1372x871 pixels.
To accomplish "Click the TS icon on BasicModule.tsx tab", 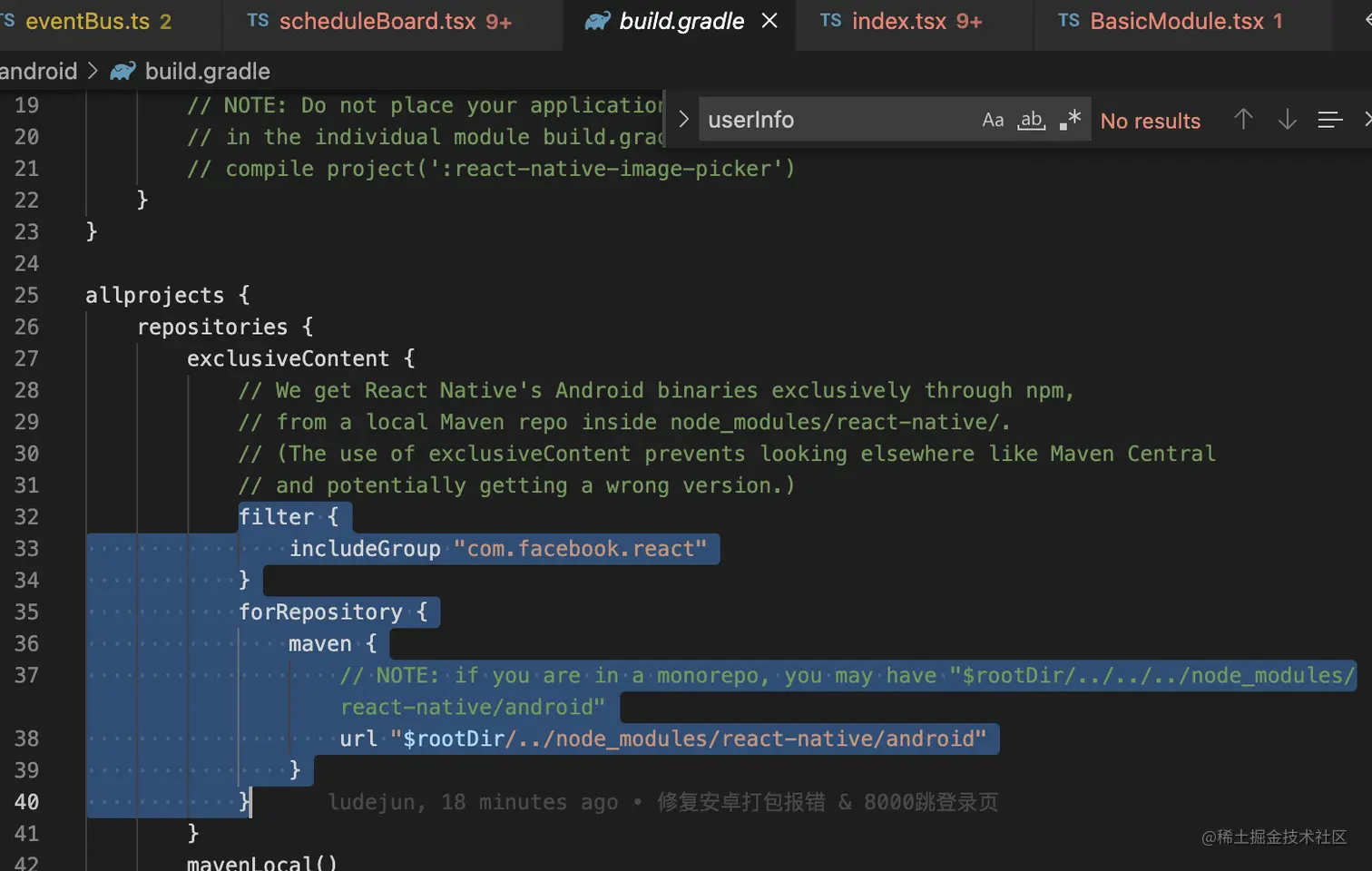I will [1069, 20].
